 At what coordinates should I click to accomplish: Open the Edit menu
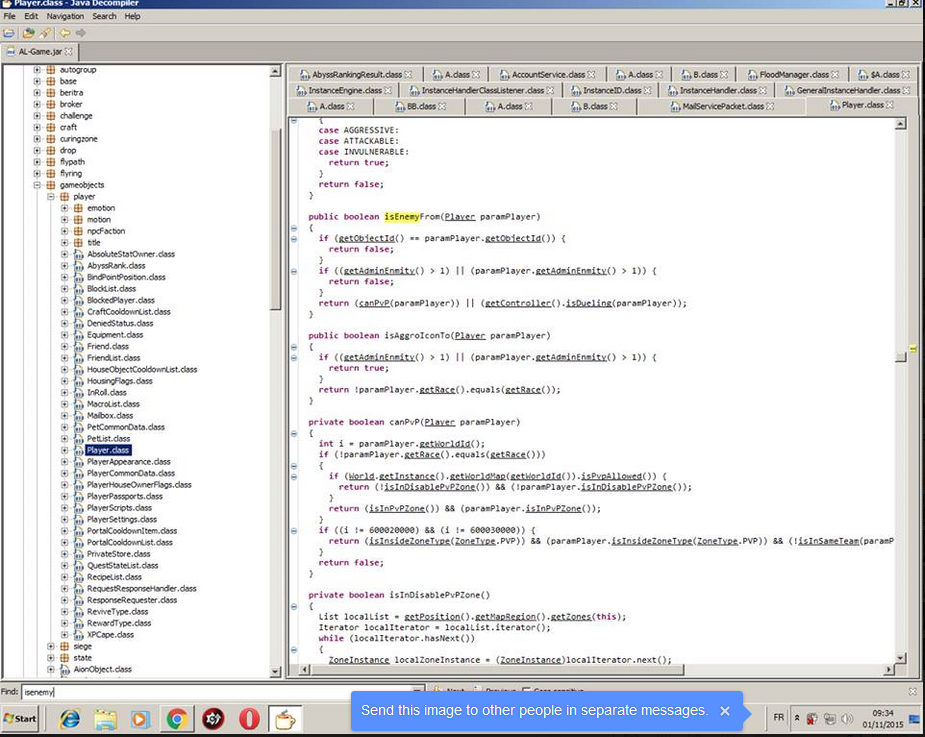31,16
